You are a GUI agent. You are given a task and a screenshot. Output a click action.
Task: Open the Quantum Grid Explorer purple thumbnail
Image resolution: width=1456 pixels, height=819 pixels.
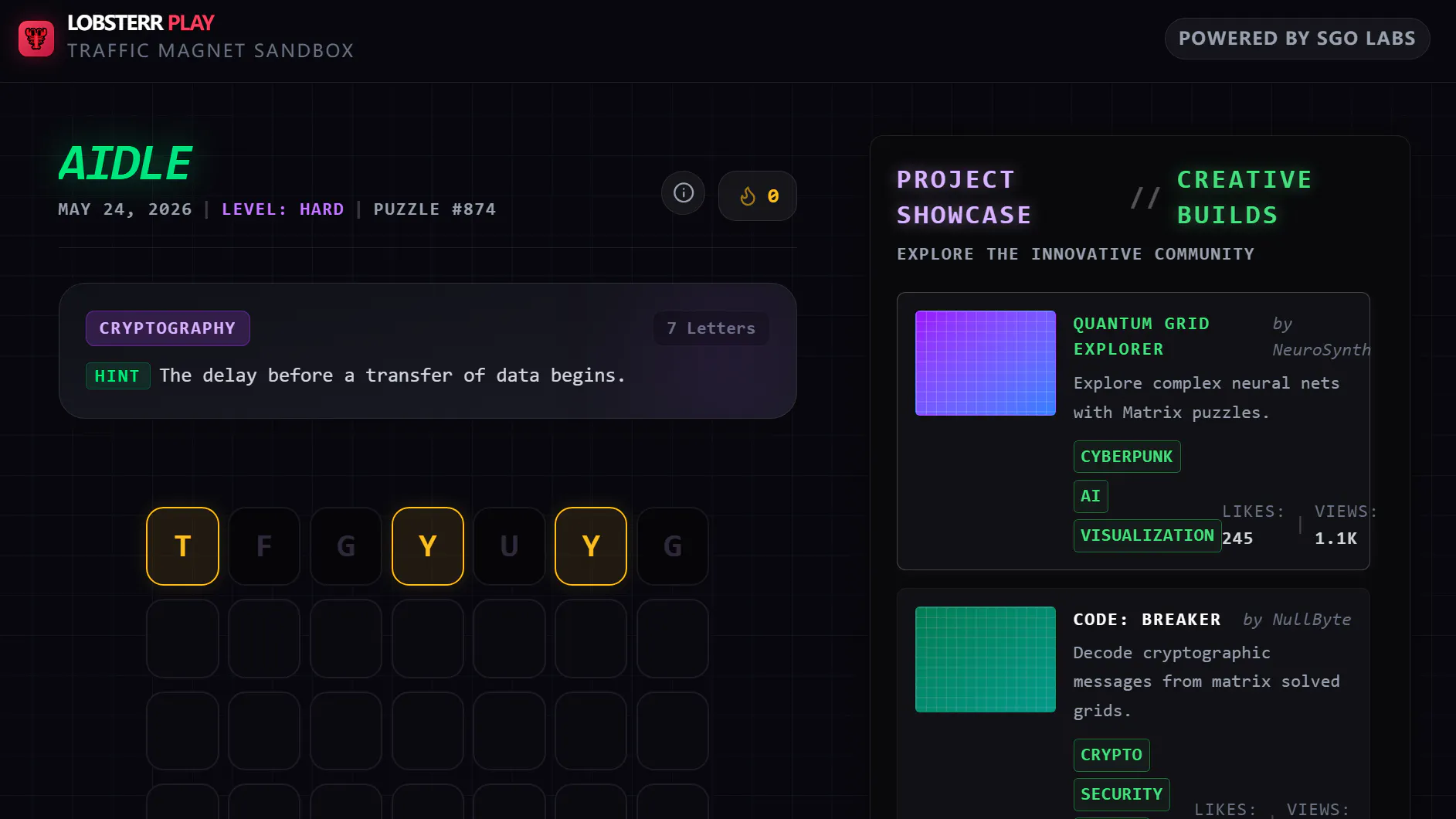(x=986, y=363)
